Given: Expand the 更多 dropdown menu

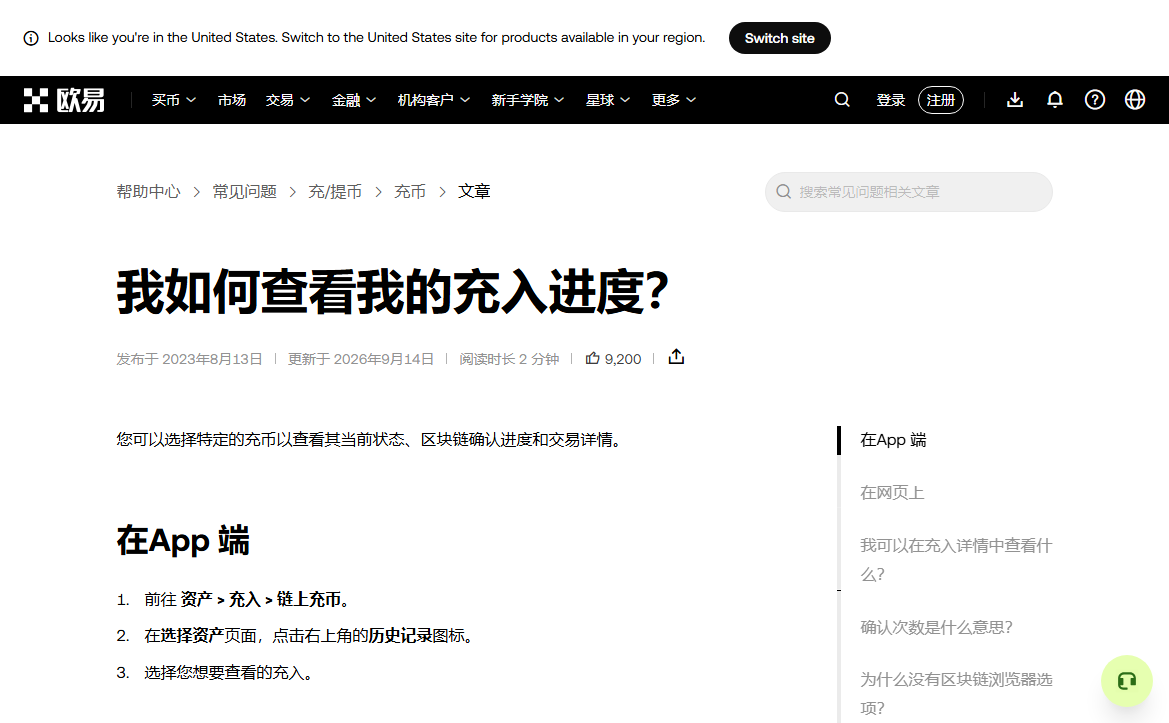Looking at the screenshot, I should click(674, 100).
